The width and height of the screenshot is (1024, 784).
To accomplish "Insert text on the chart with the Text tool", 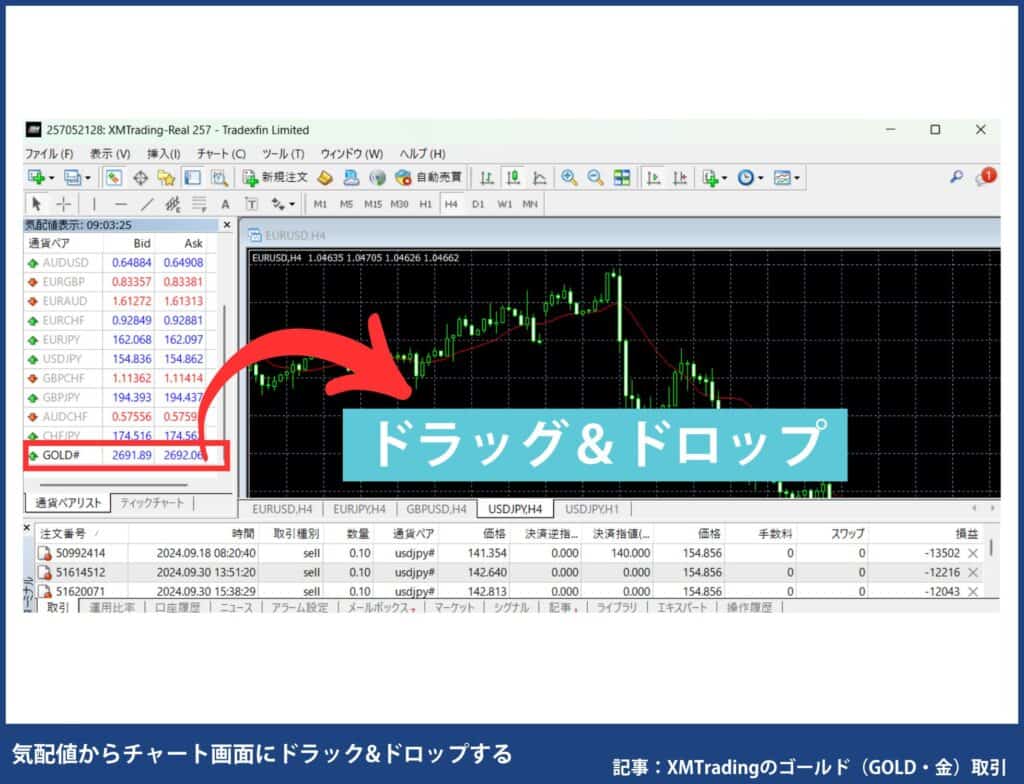I will click(x=223, y=203).
